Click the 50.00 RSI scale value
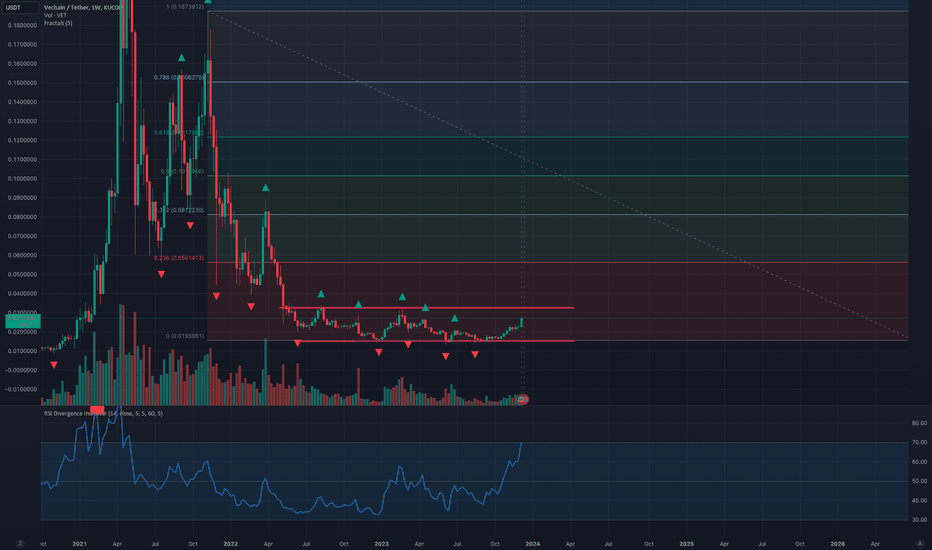932x550 pixels. coord(919,481)
